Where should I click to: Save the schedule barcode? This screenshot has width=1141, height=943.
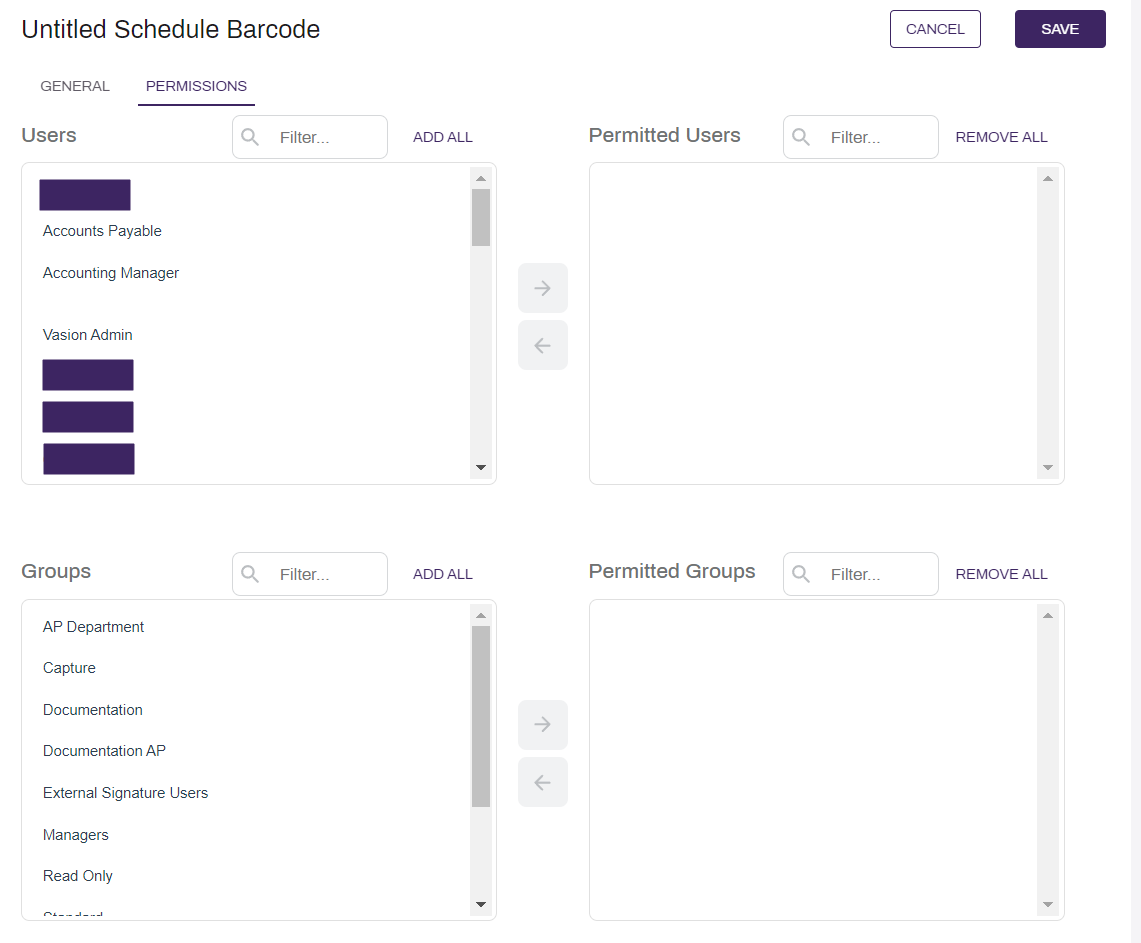(x=1060, y=29)
